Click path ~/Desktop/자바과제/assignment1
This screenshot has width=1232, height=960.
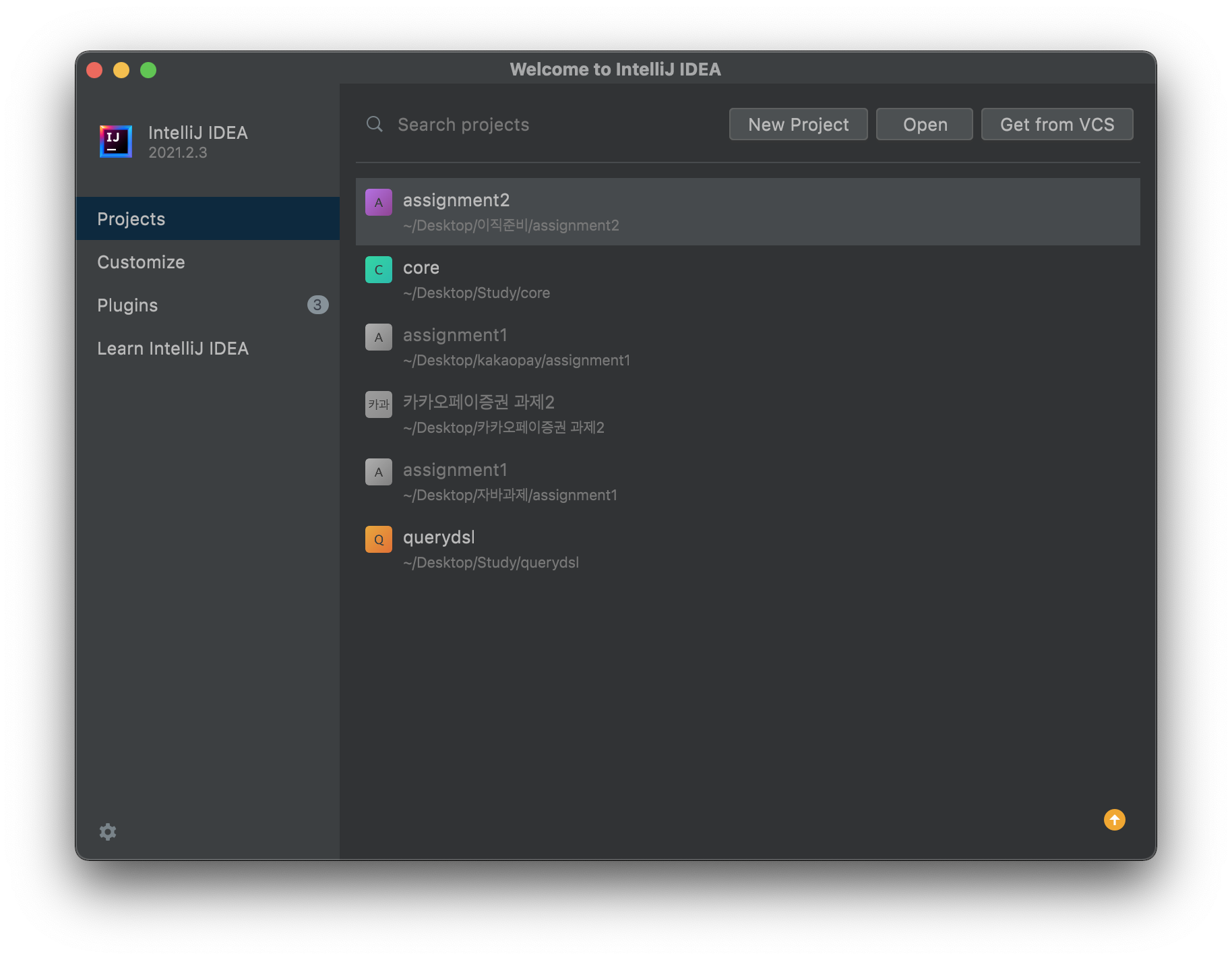tap(510, 495)
